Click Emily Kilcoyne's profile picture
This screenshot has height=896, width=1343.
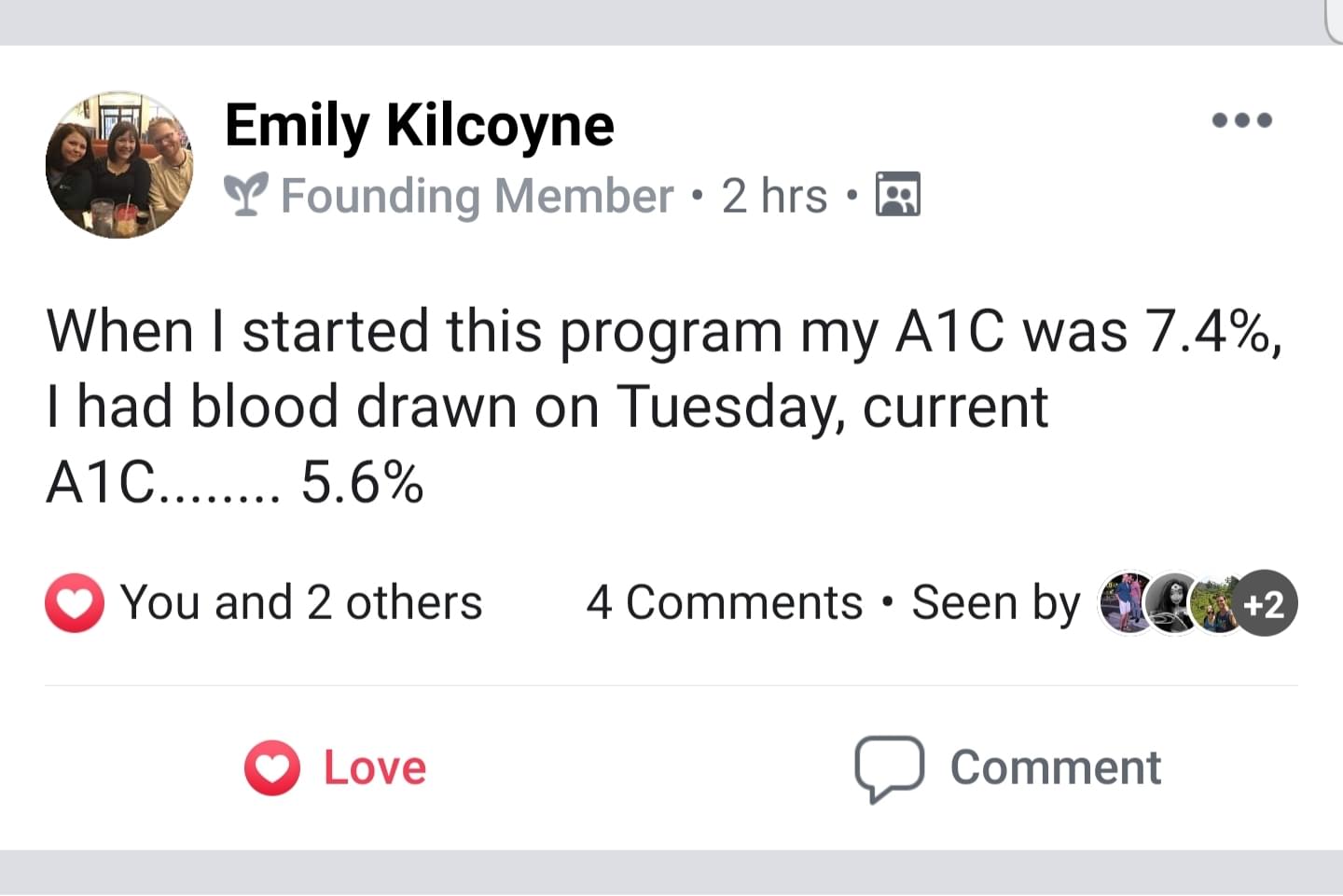point(119,165)
